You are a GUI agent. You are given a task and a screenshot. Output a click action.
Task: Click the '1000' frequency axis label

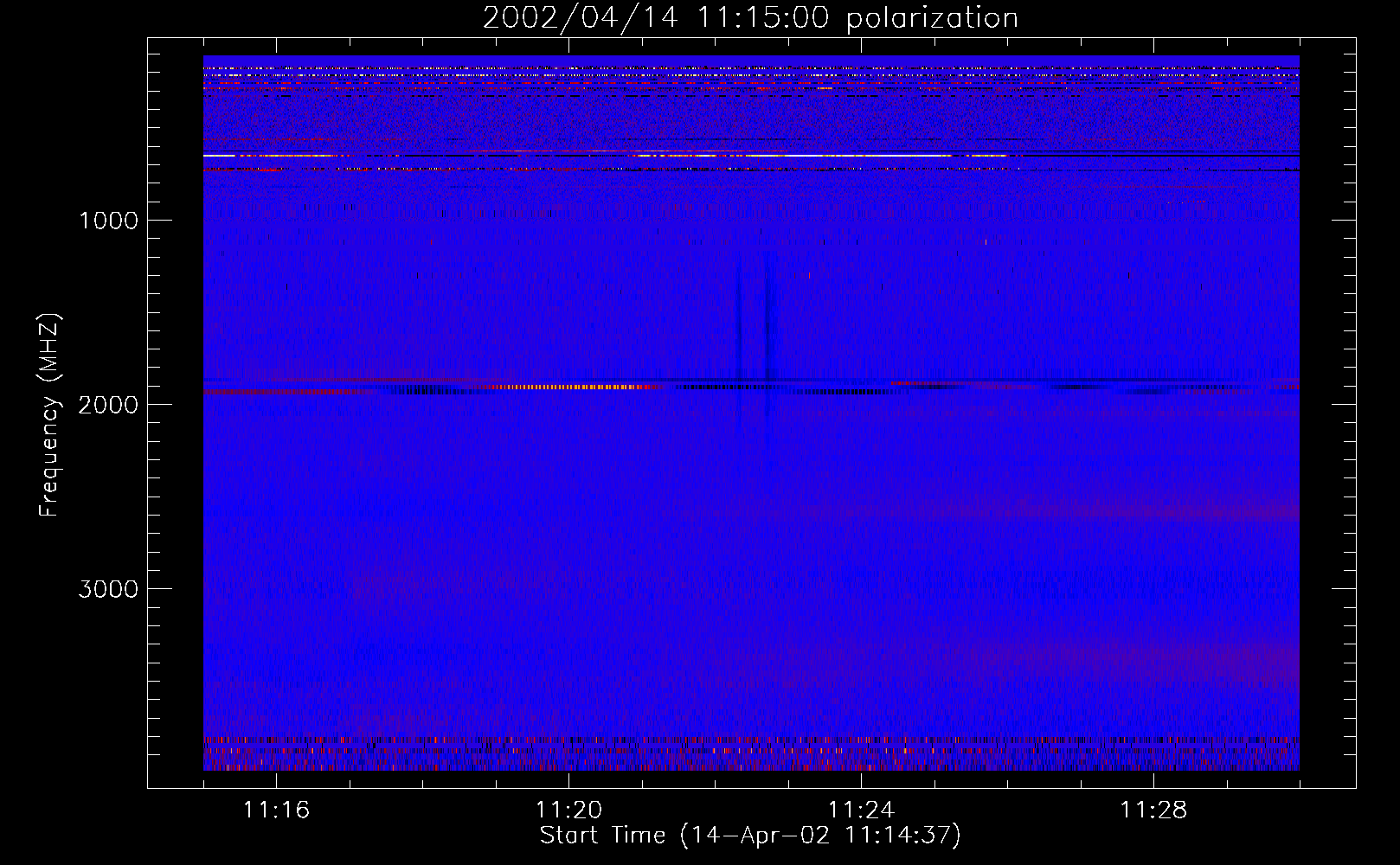pos(108,221)
